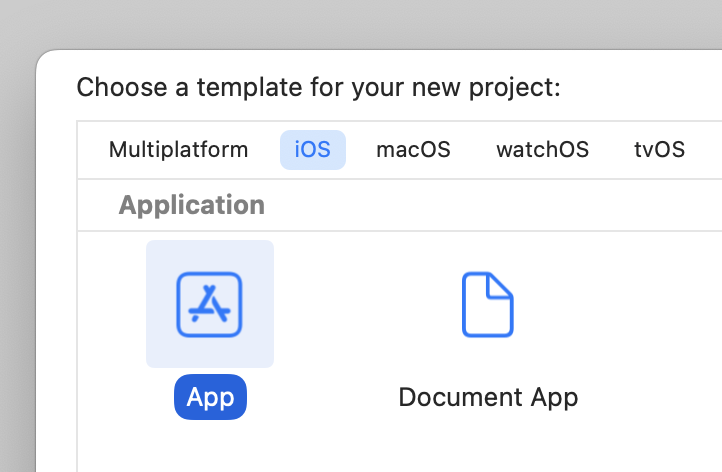The image size is (722, 472).
Task: Click the A-shaped glyph in the App icon
Action: pyautogui.click(x=210, y=302)
